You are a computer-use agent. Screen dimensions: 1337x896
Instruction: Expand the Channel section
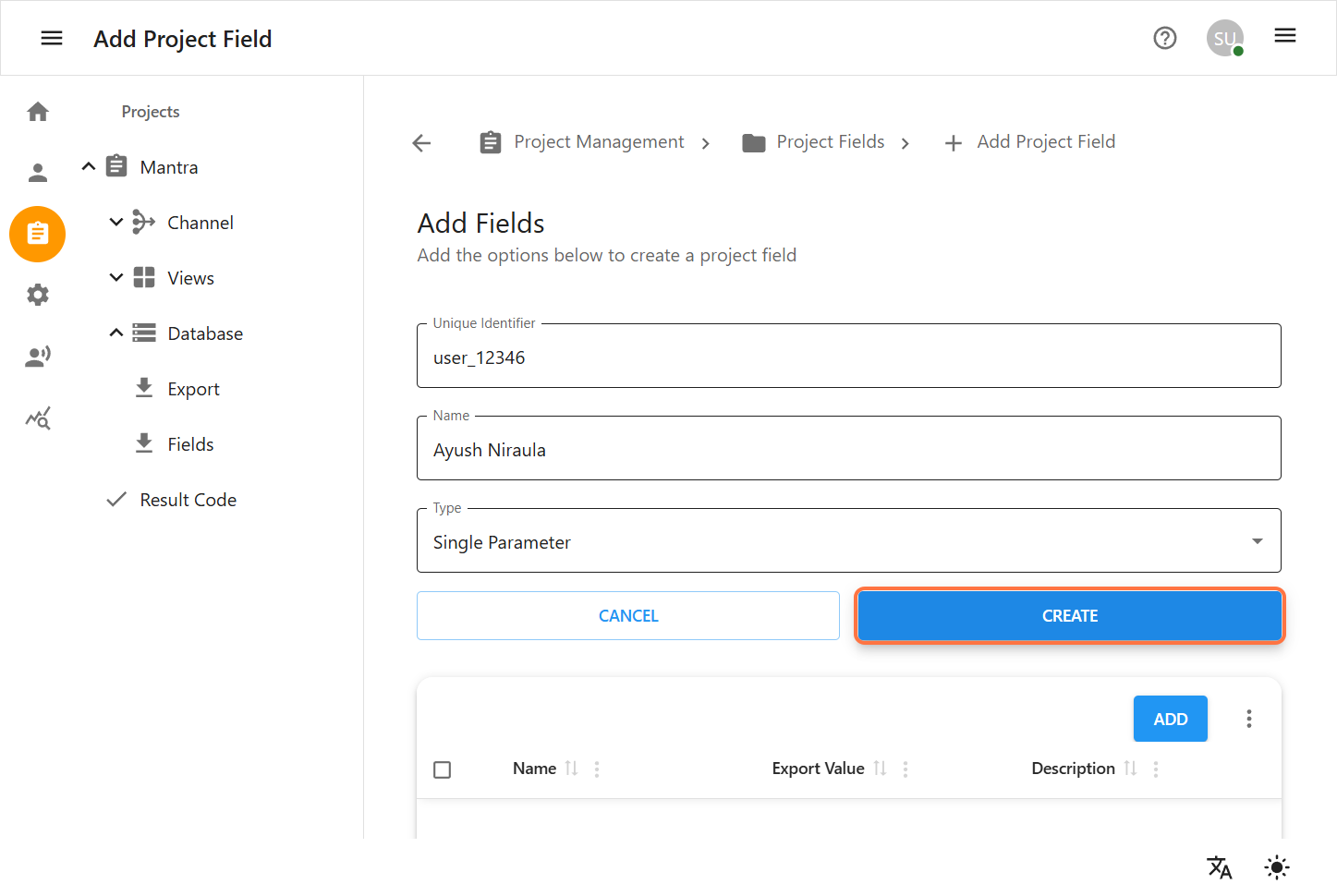115,222
